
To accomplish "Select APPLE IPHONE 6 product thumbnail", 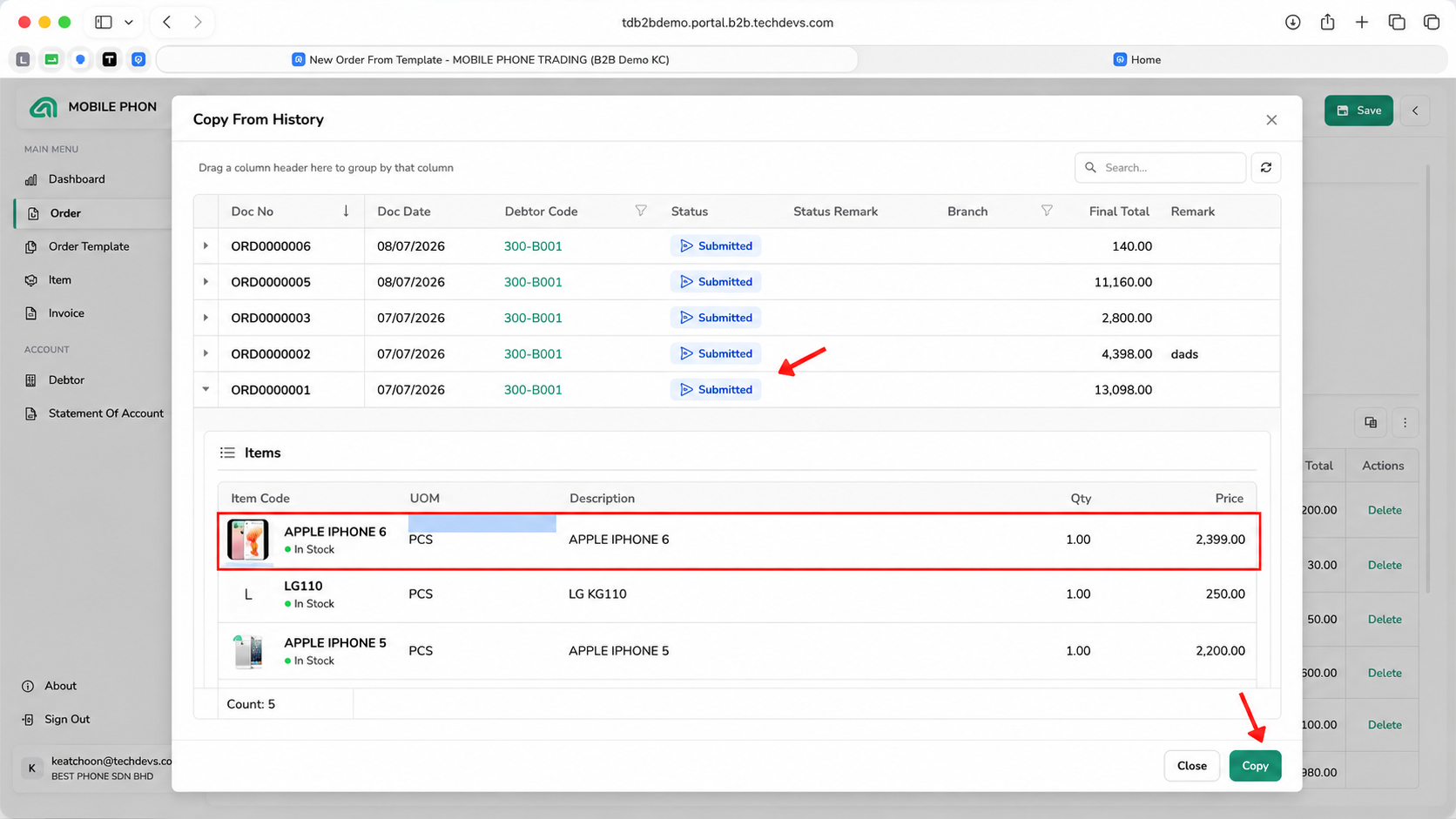I will click(x=248, y=540).
